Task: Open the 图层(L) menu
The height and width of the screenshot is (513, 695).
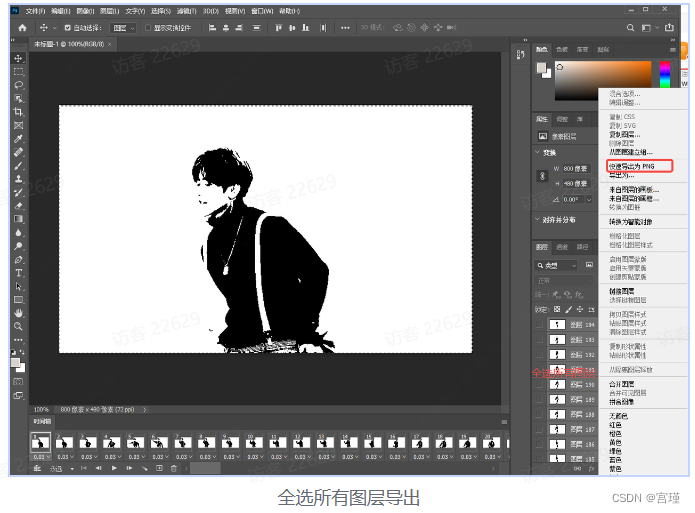Action: click(109, 11)
